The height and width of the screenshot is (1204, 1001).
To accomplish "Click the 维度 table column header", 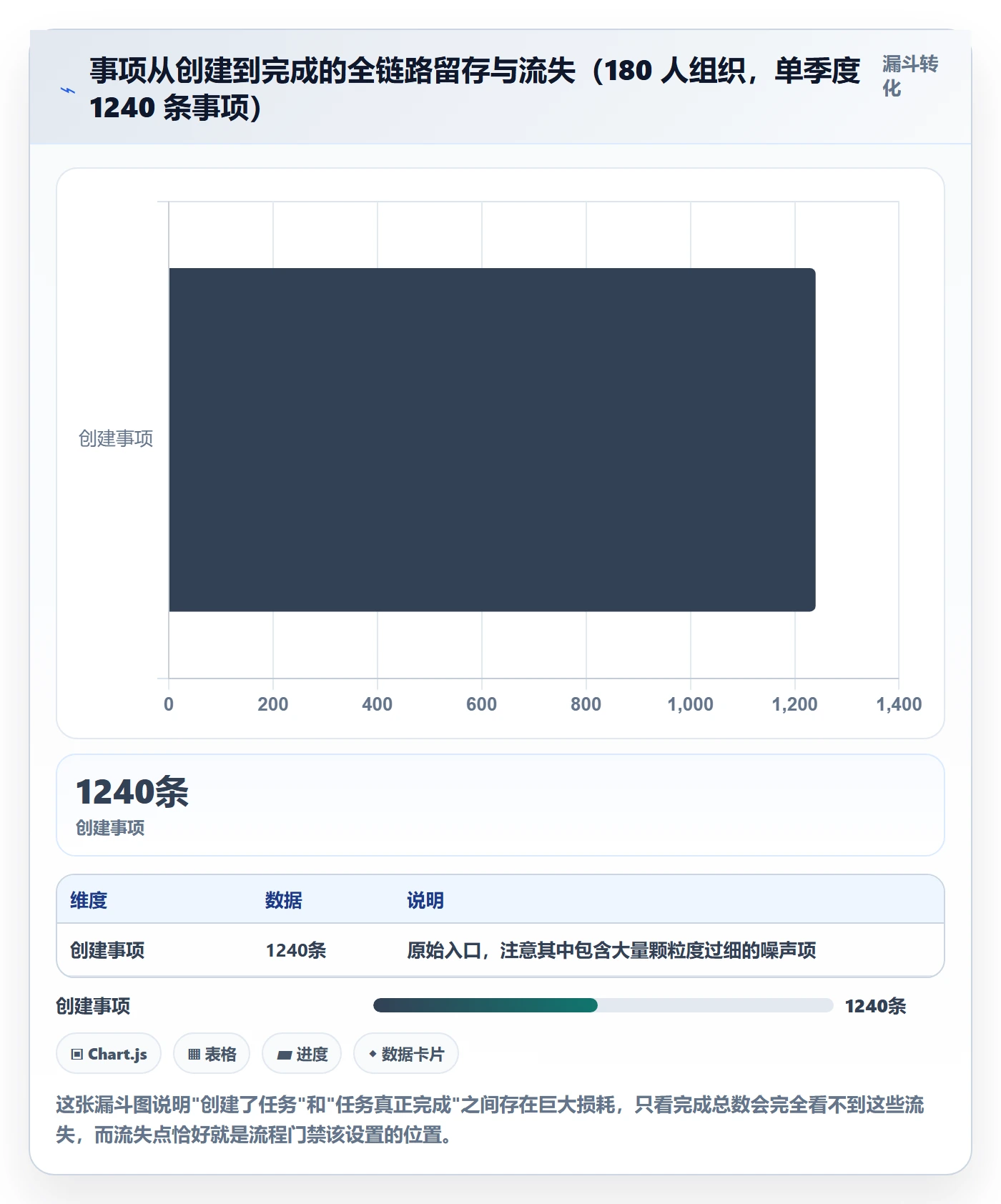I will tap(89, 900).
